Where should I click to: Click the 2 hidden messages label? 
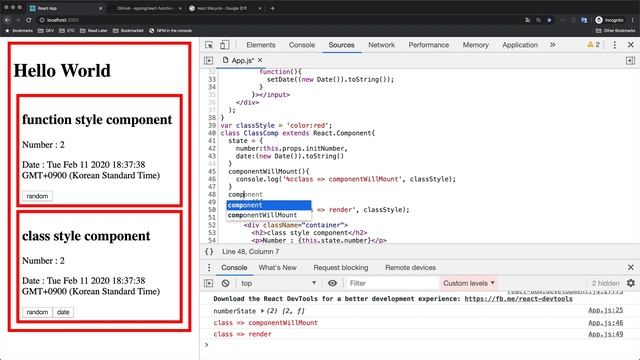605,283
